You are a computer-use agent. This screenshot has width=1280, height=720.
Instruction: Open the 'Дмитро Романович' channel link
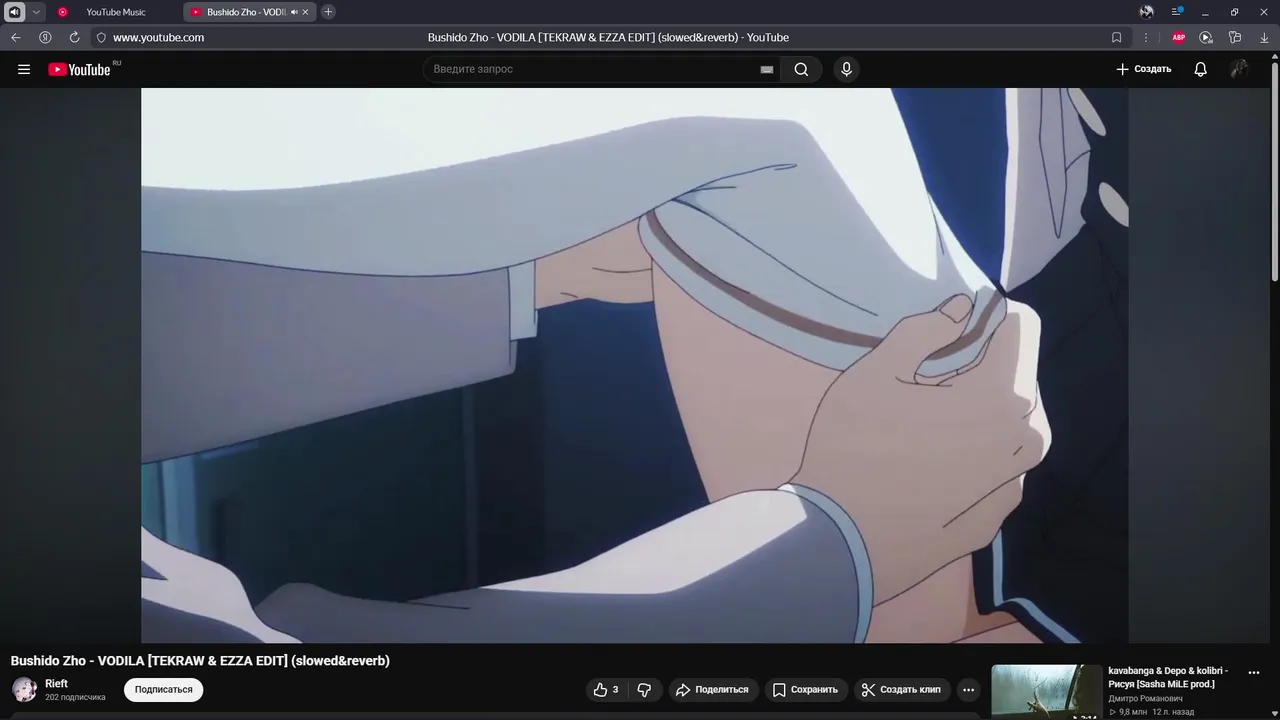pos(1145,699)
